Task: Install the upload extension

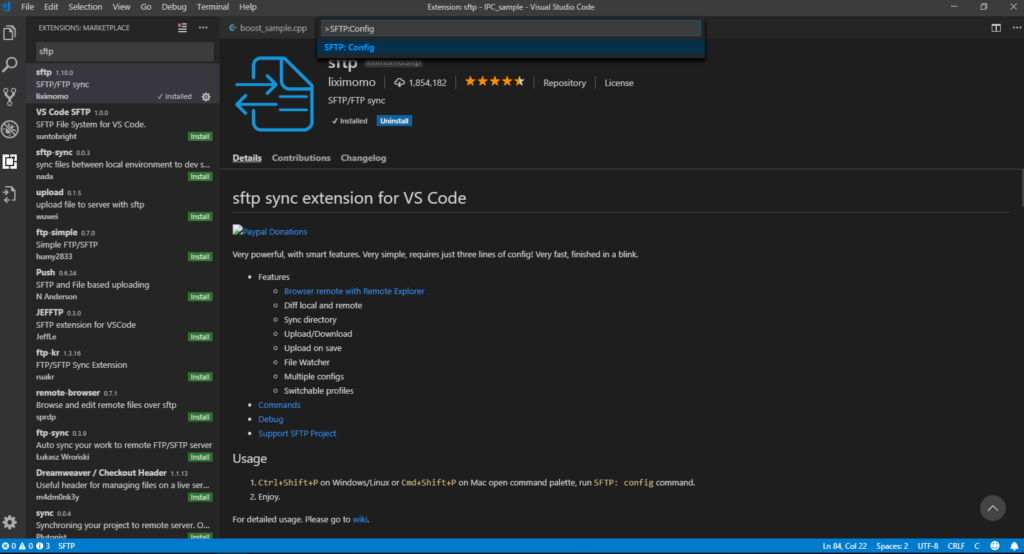Action: (200, 216)
